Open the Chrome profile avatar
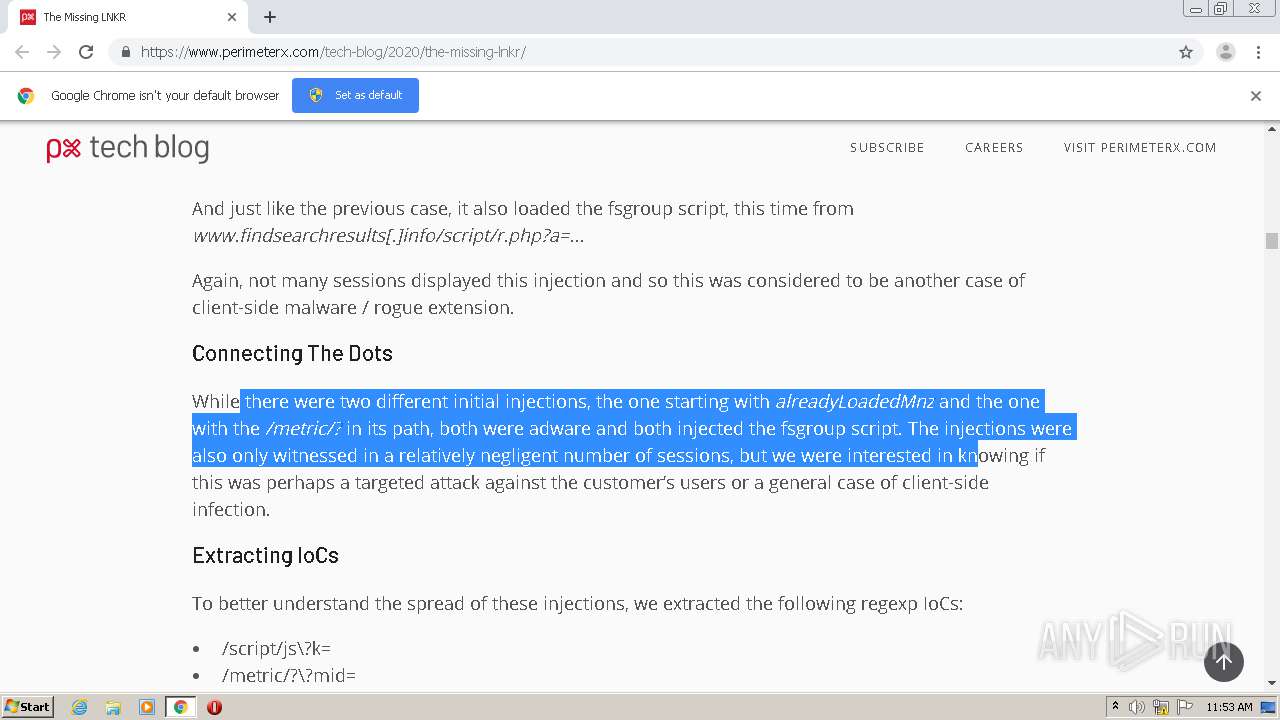Image resolution: width=1280 pixels, height=720 pixels. [1226, 52]
